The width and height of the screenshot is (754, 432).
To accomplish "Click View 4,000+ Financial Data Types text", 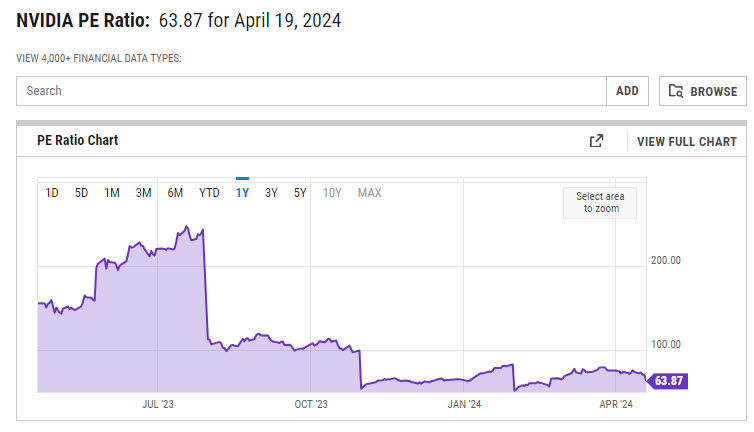I will point(99,59).
